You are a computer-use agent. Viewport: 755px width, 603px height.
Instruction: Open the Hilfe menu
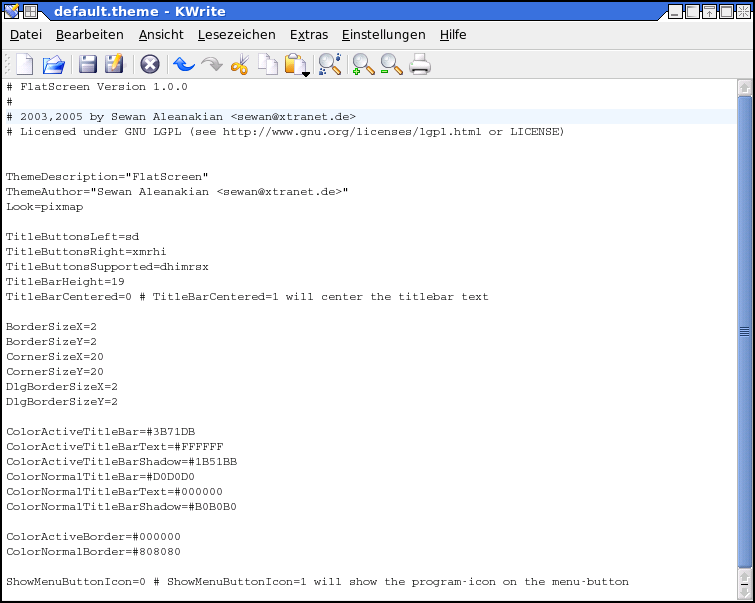point(453,35)
